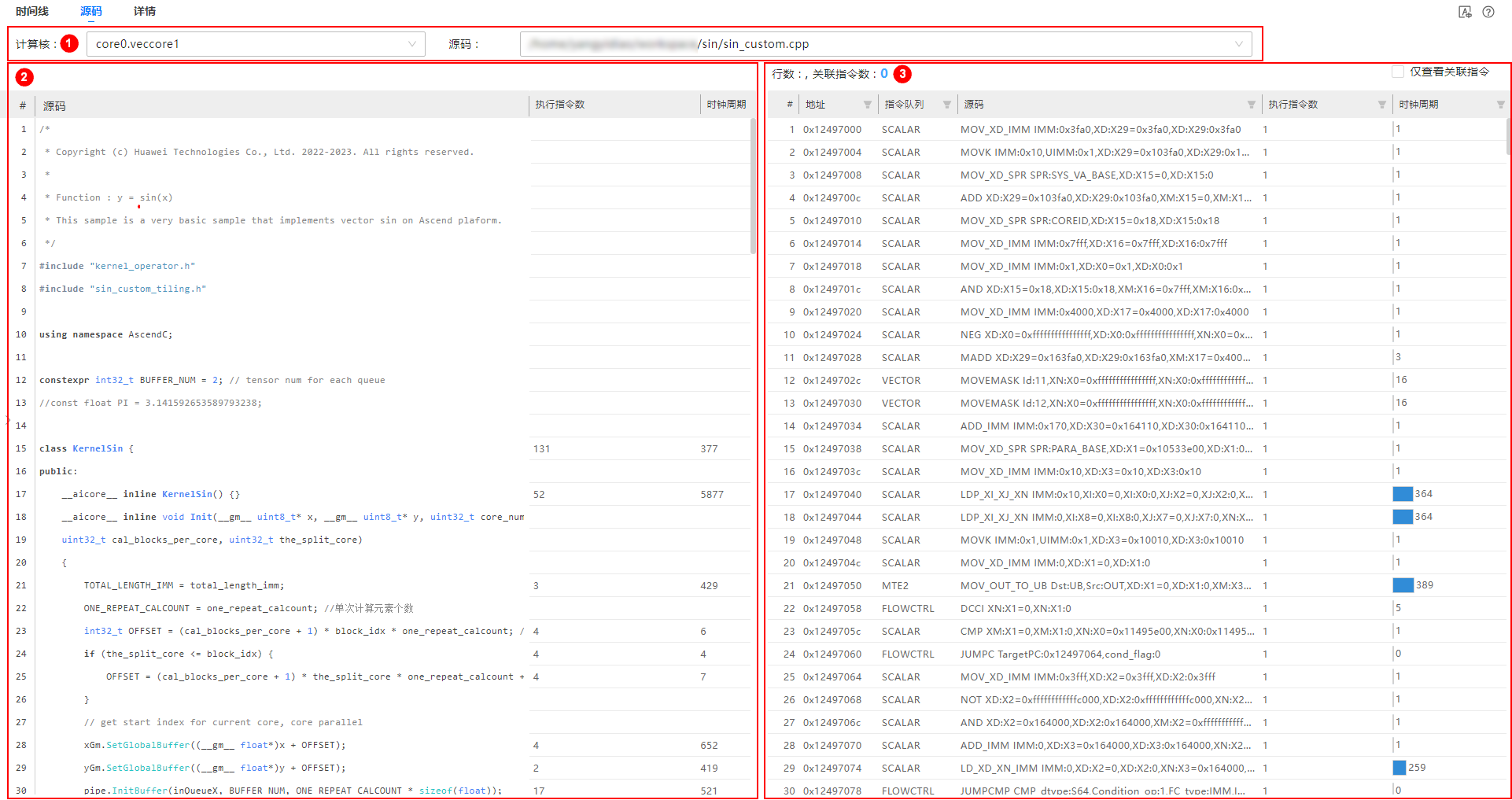The image size is (1512, 800).
Task: Click the instruction table vertical scrollbar
Action: (1508, 137)
